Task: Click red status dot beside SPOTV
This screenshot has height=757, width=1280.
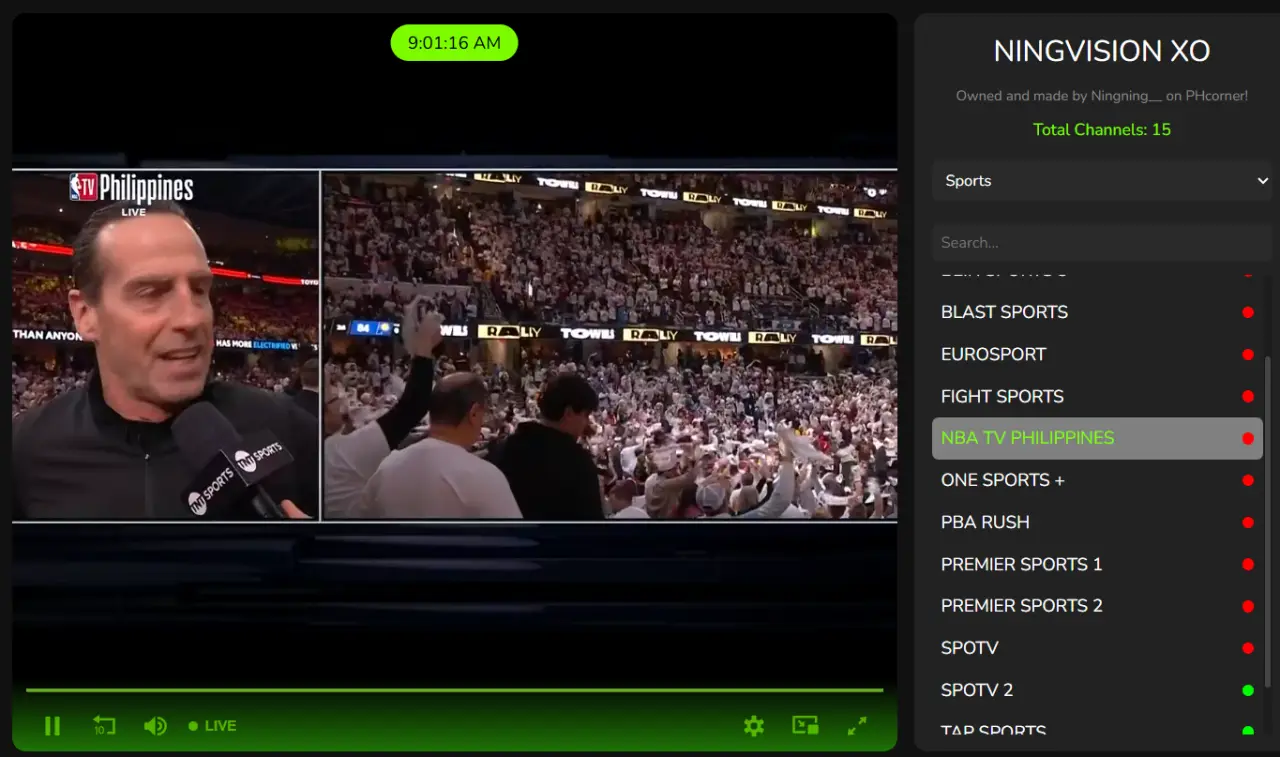Action: click(x=1248, y=648)
